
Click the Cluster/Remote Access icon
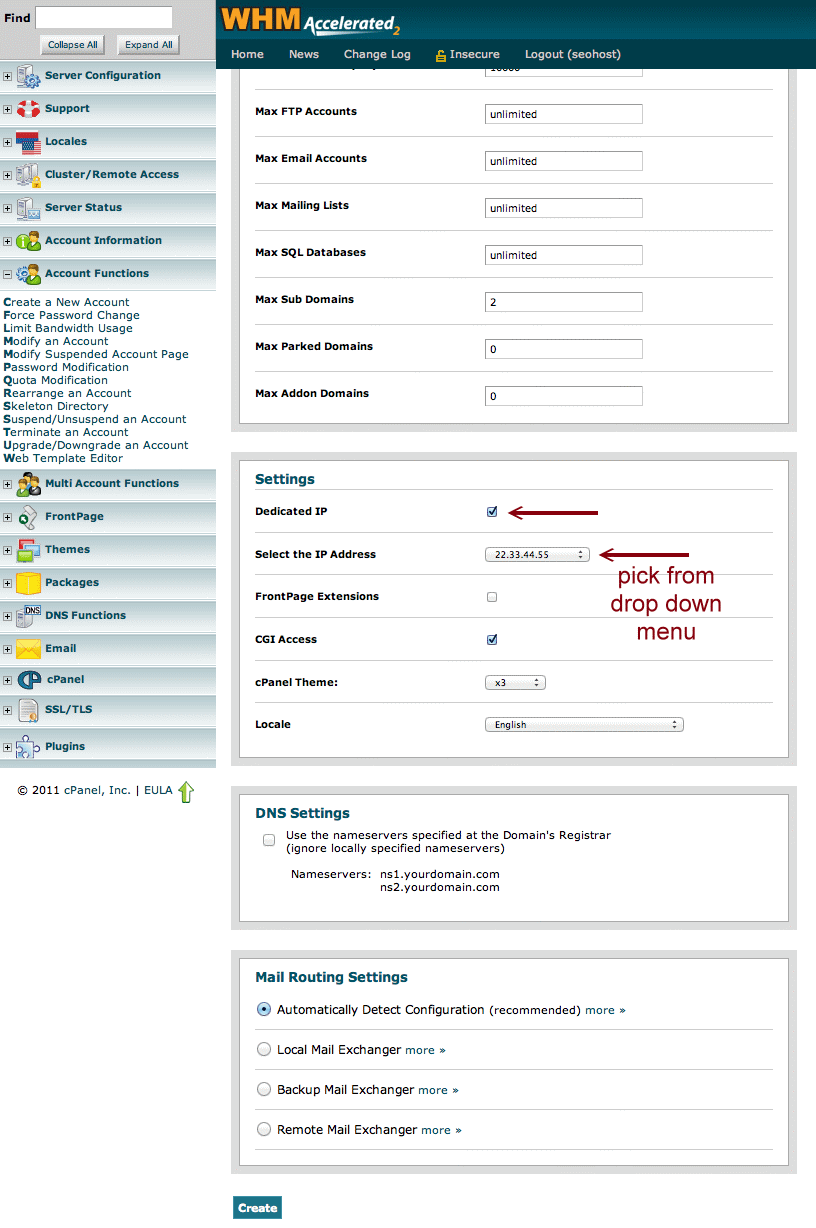28,175
